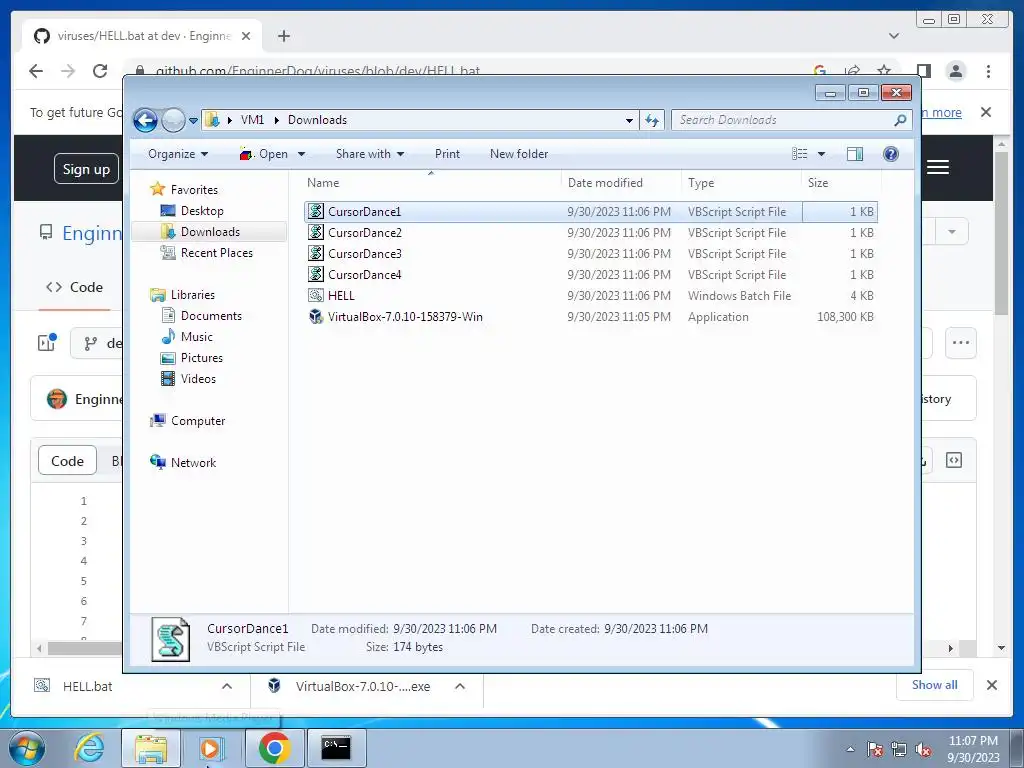Toggle the preview pane button
Image resolution: width=1024 pixels, height=768 pixels.
pyautogui.click(x=855, y=154)
